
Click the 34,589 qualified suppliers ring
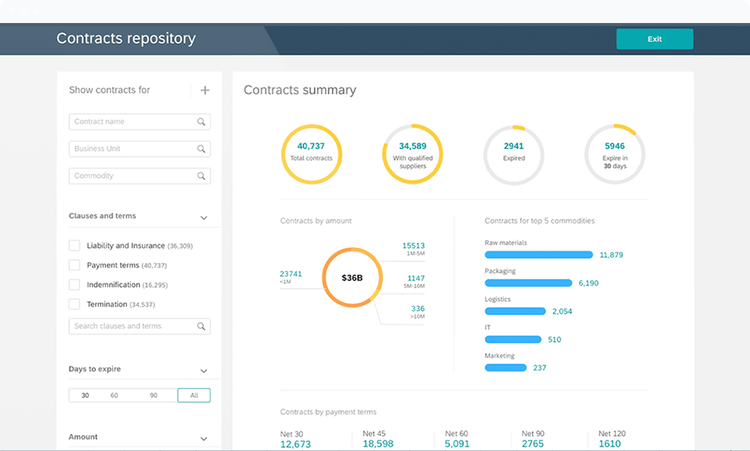point(412,154)
